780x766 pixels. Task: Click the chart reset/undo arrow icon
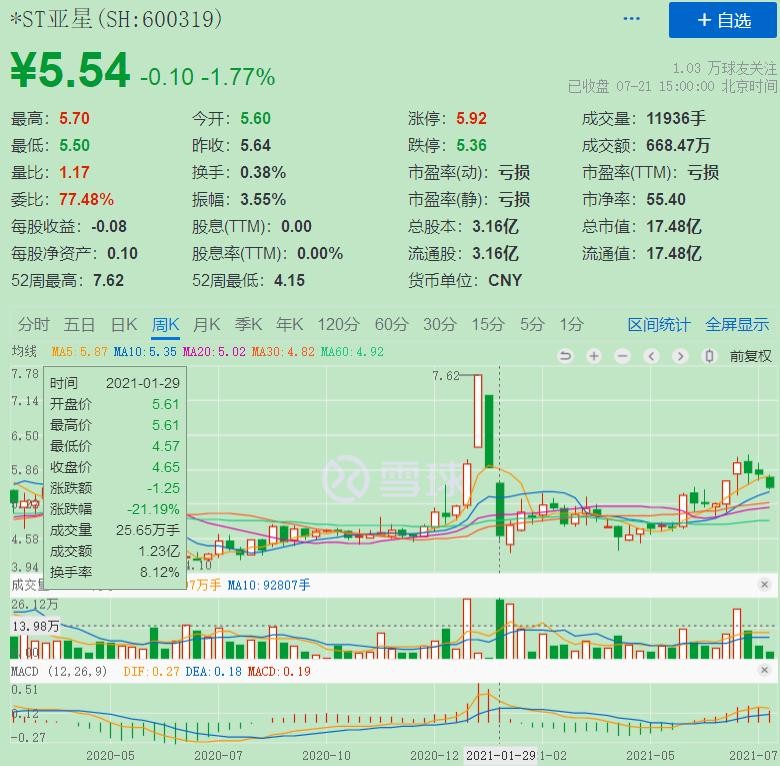coord(566,356)
